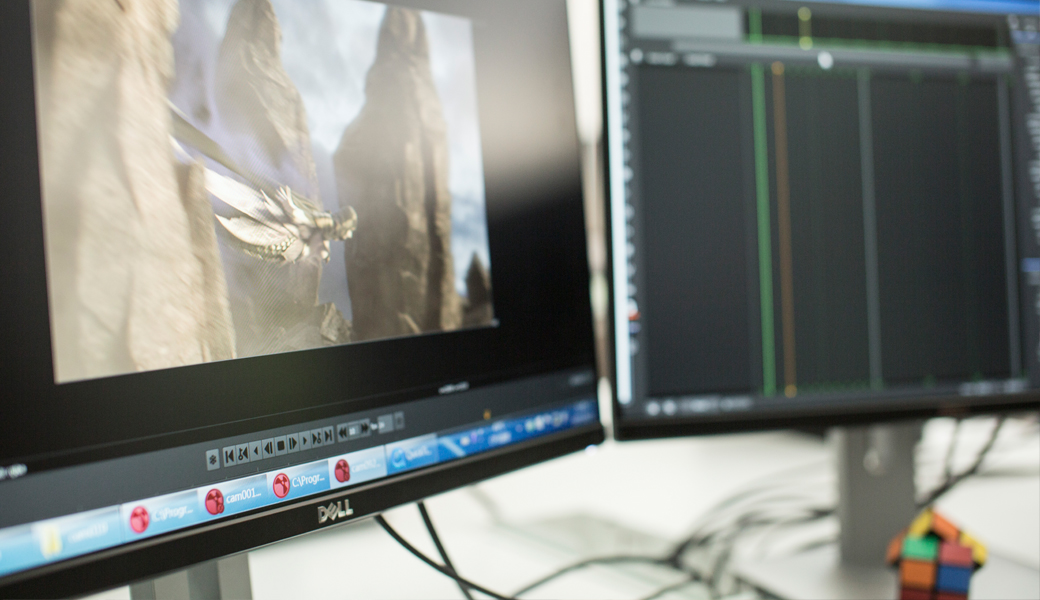Go to next keyframe in playback bar
Screen dimensions: 1040x600
(316, 438)
